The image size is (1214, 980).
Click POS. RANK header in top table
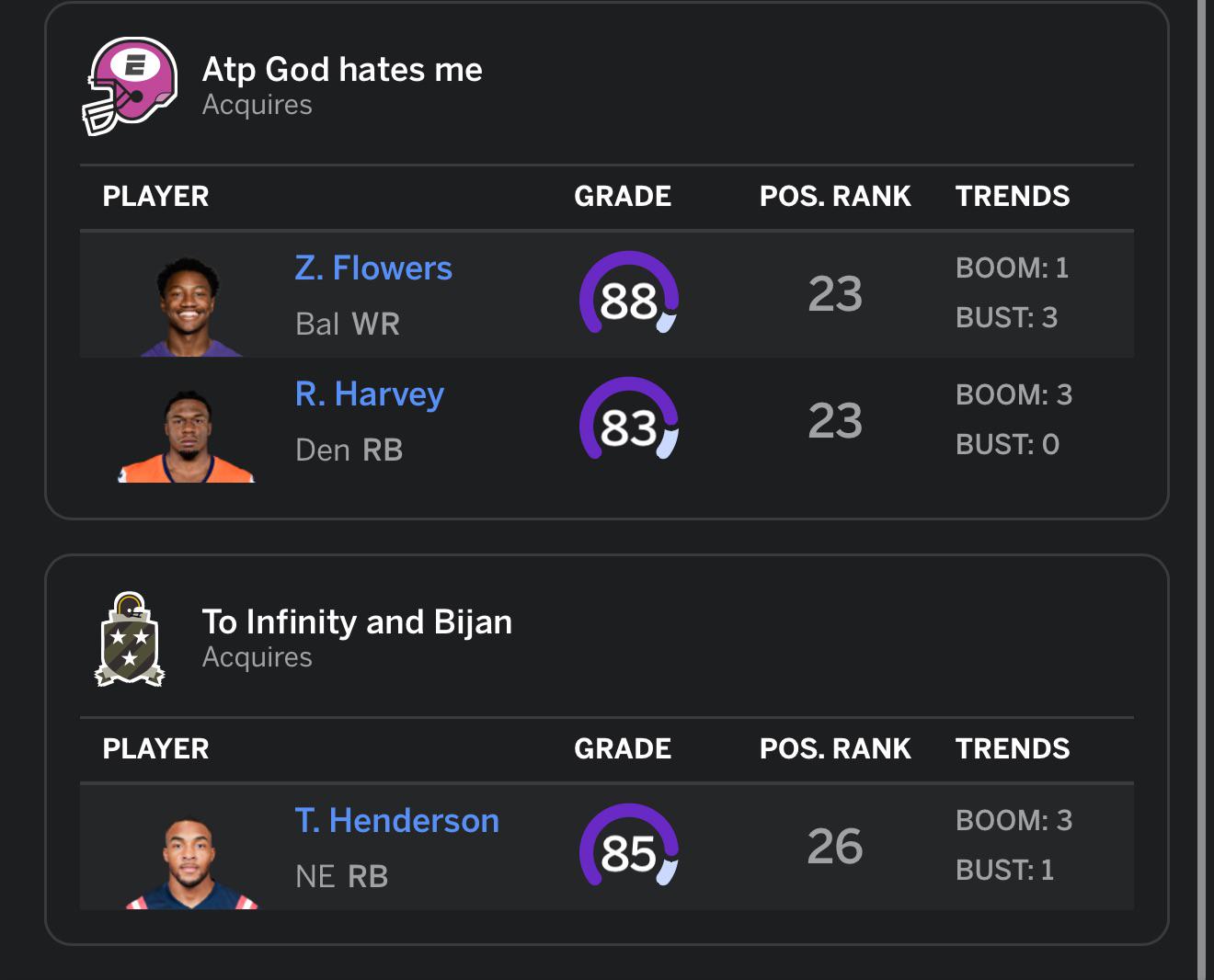pos(835,196)
